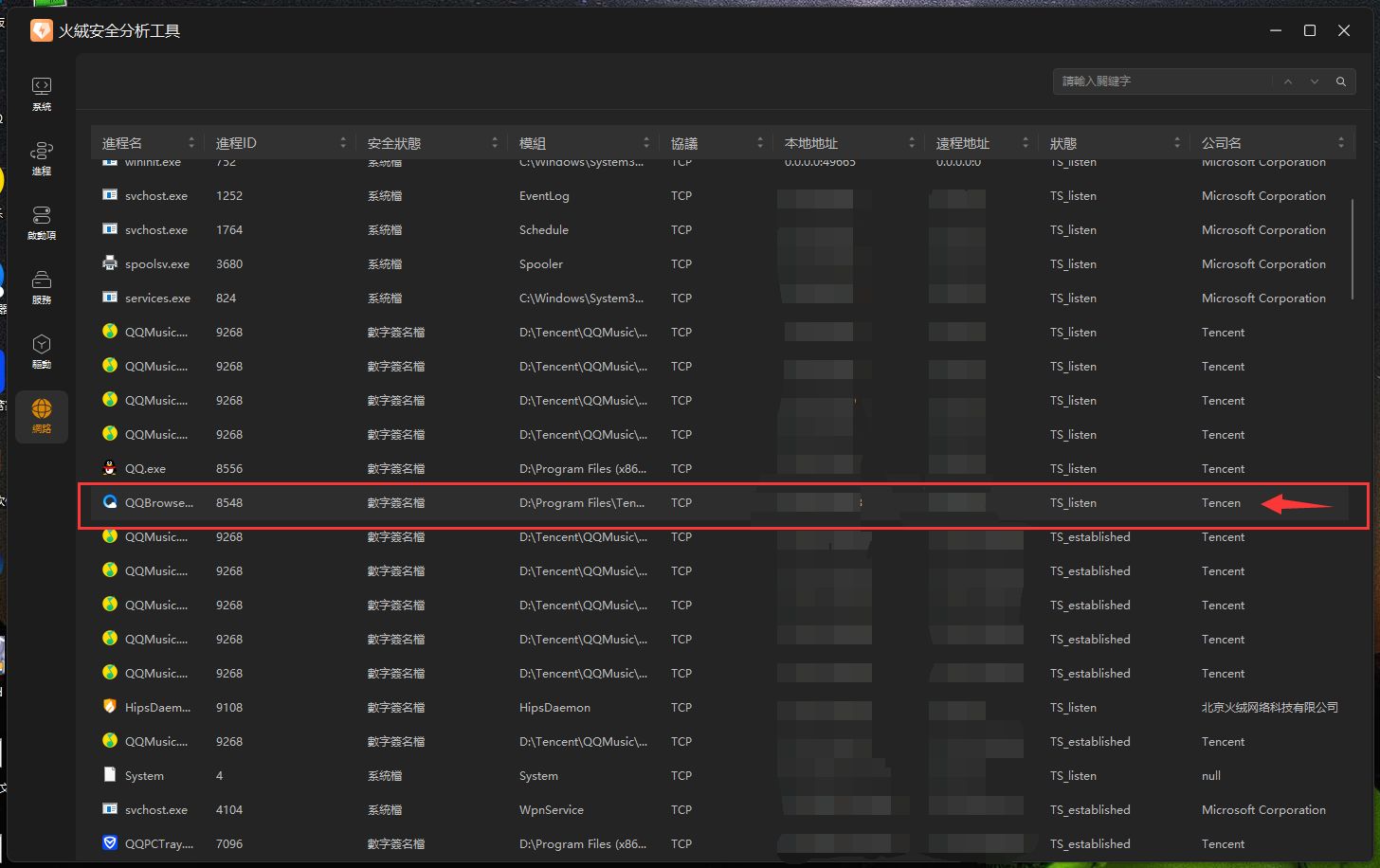Click C:\Windows\System3... services.exe module path
Viewport: 1380px width, 868px height.
[x=581, y=298]
